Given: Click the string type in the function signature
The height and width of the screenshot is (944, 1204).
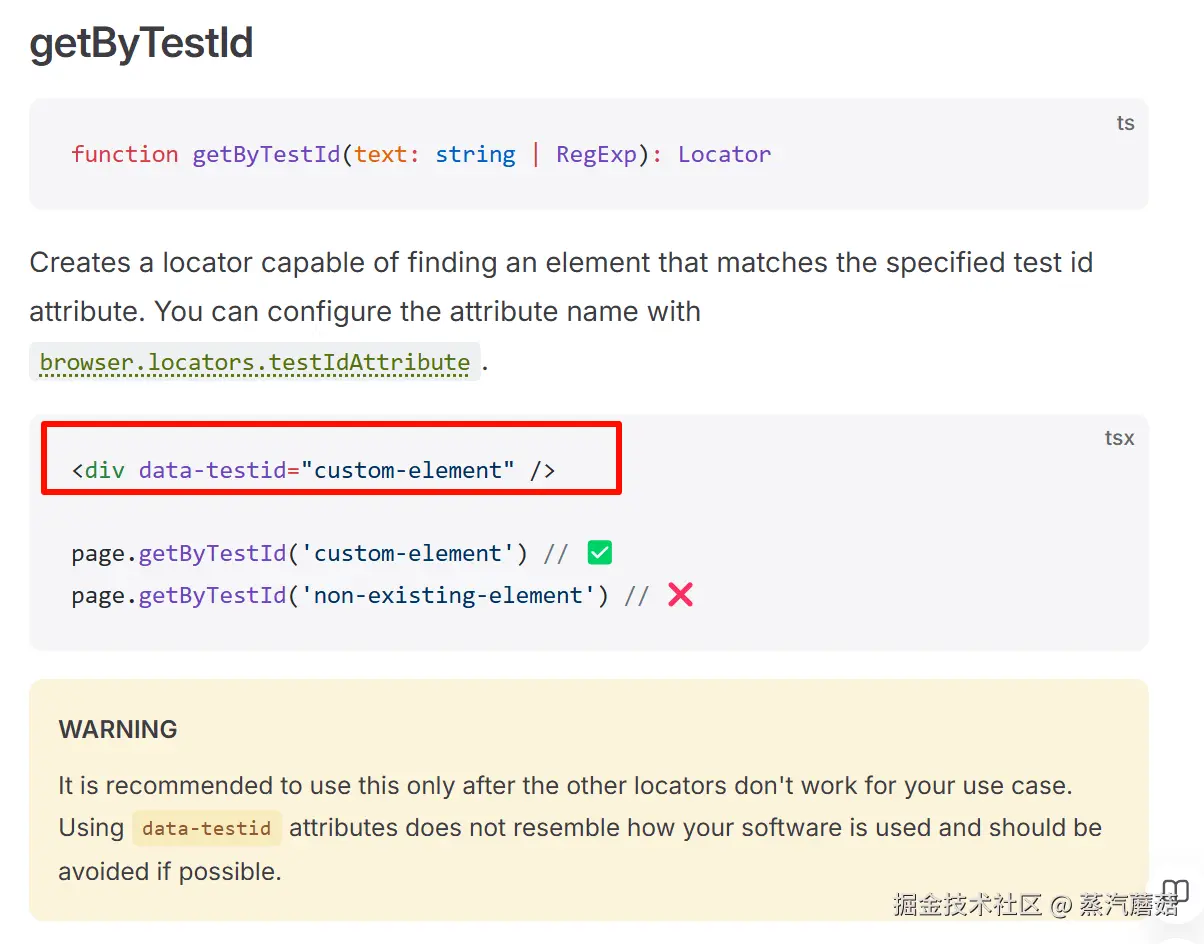Looking at the screenshot, I should point(475,154).
